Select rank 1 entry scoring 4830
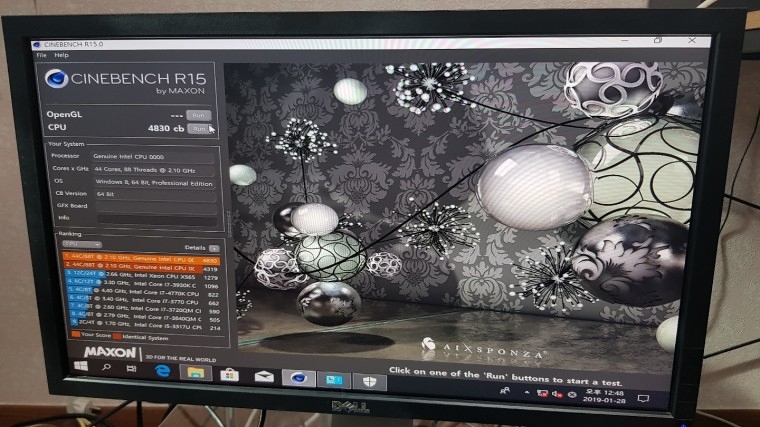 [141, 259]
